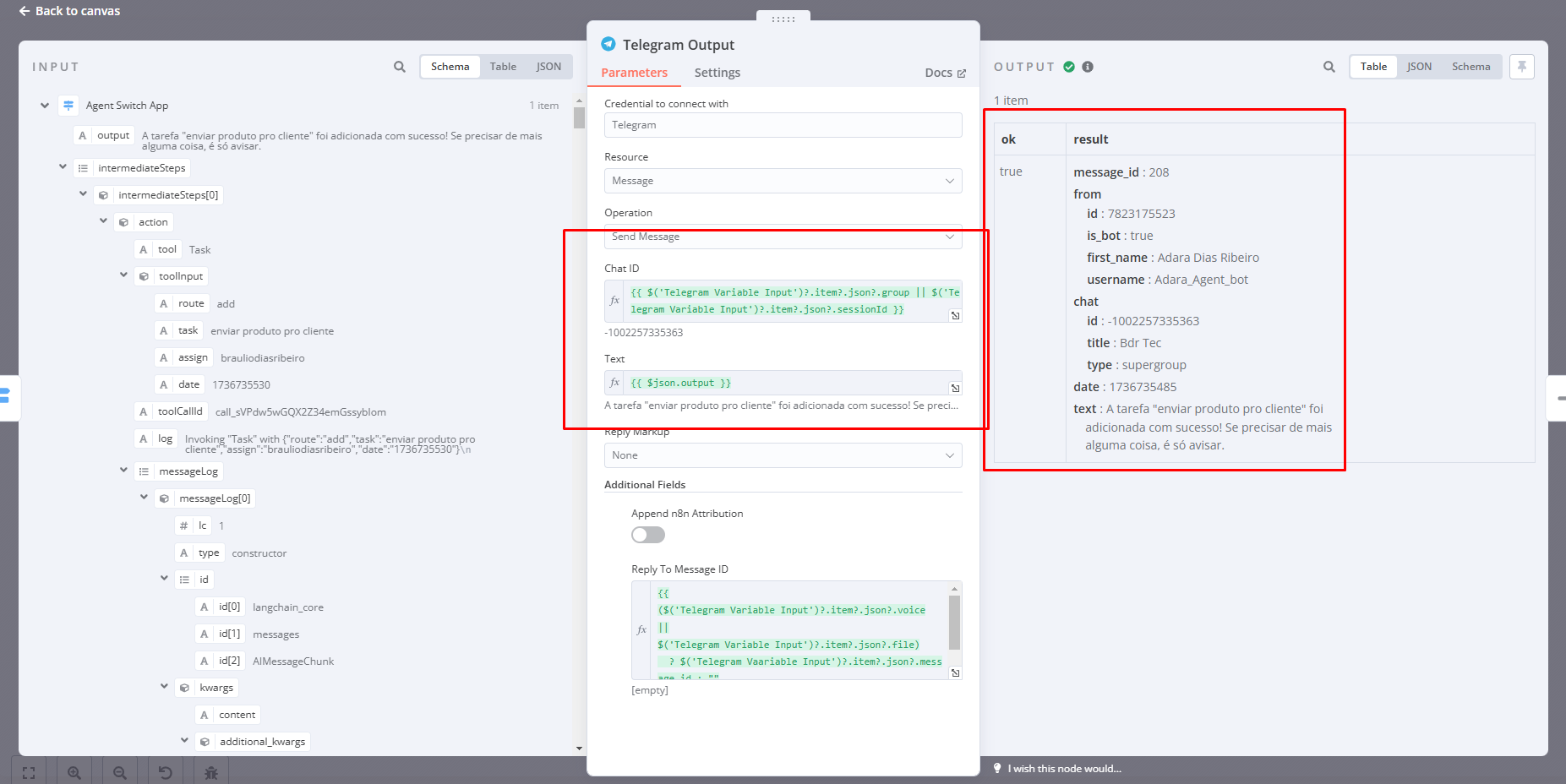The width and height of the screenshot is (1566, 784).
Task: Toggle Append n8n Attribution switch
Action: pyautogui.click(x=648, y=535)
